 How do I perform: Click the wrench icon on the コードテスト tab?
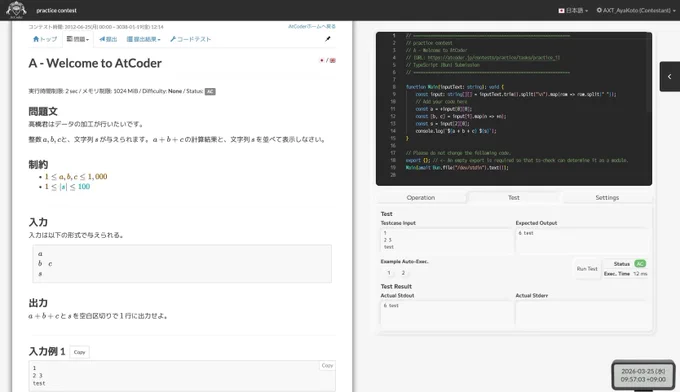pos(173,39)
